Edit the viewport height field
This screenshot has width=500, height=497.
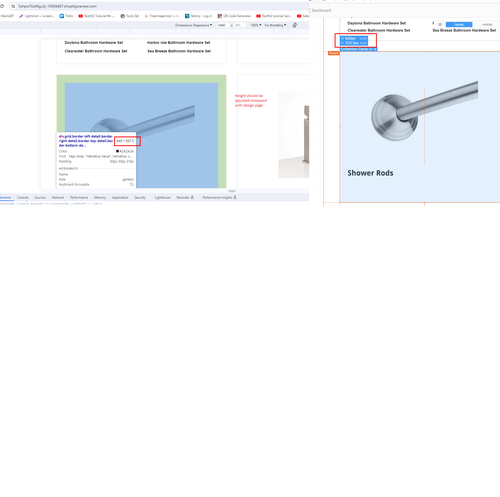tap(240, 25)
